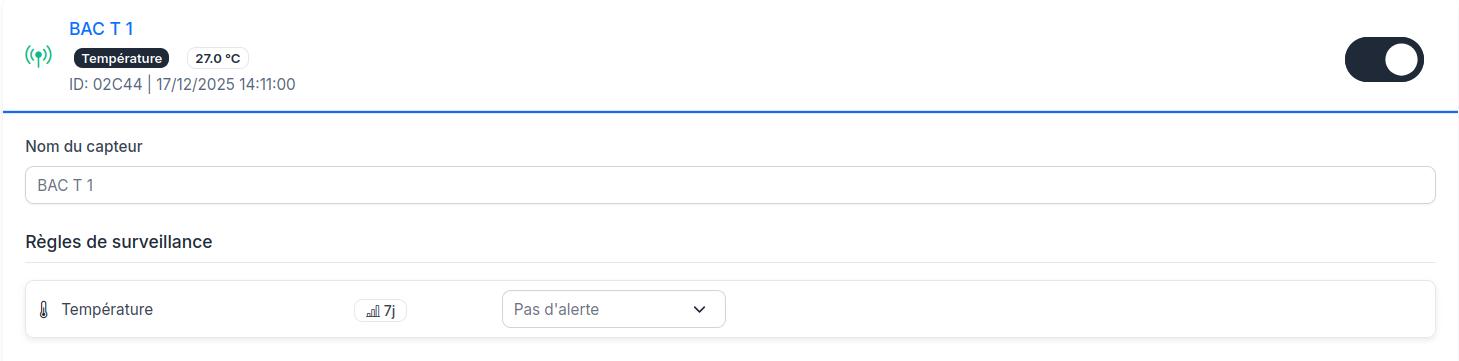
Task: Click the Température rule label text
Action: pos(107,310)
